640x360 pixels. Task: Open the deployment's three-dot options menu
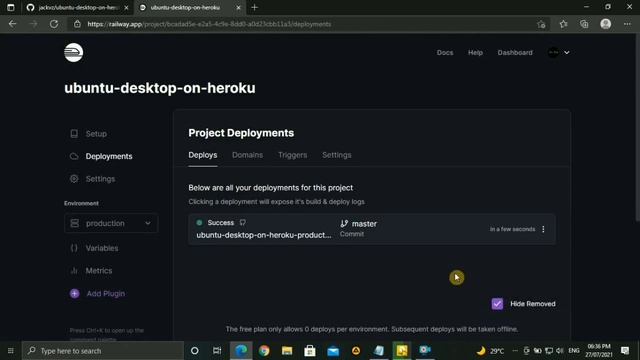pos(543,229)
